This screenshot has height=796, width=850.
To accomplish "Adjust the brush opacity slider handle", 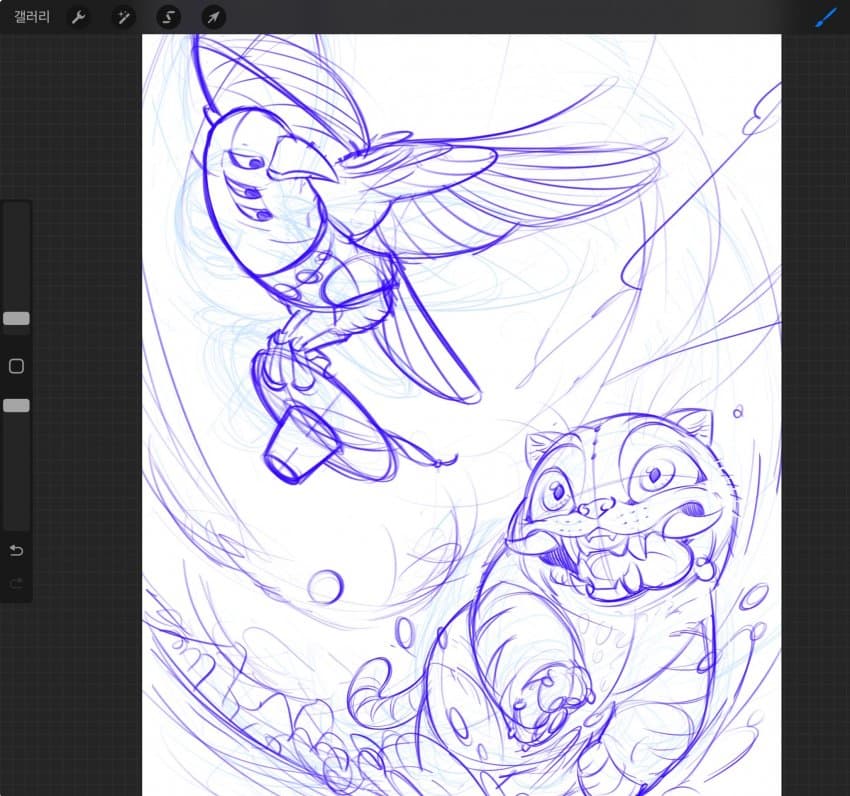I will [x=16, y=406].
